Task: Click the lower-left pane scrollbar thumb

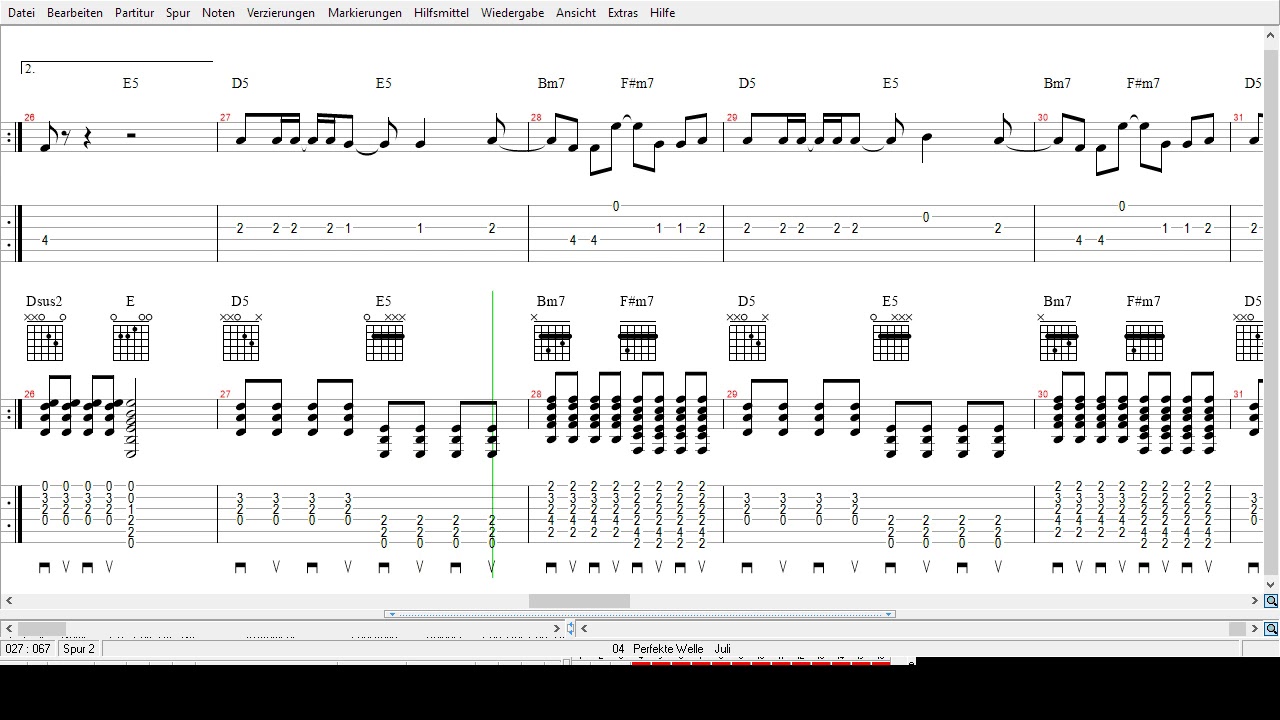Action: 41,629
